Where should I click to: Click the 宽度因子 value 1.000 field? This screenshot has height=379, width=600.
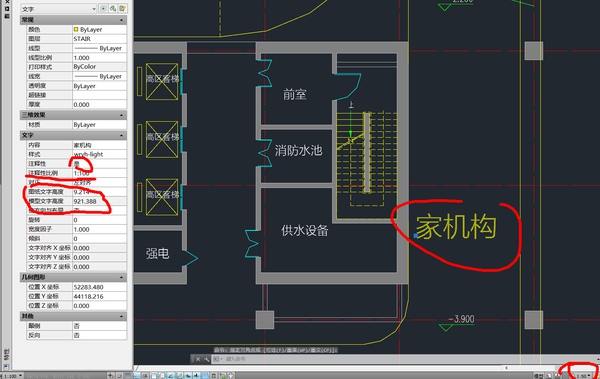99,229
